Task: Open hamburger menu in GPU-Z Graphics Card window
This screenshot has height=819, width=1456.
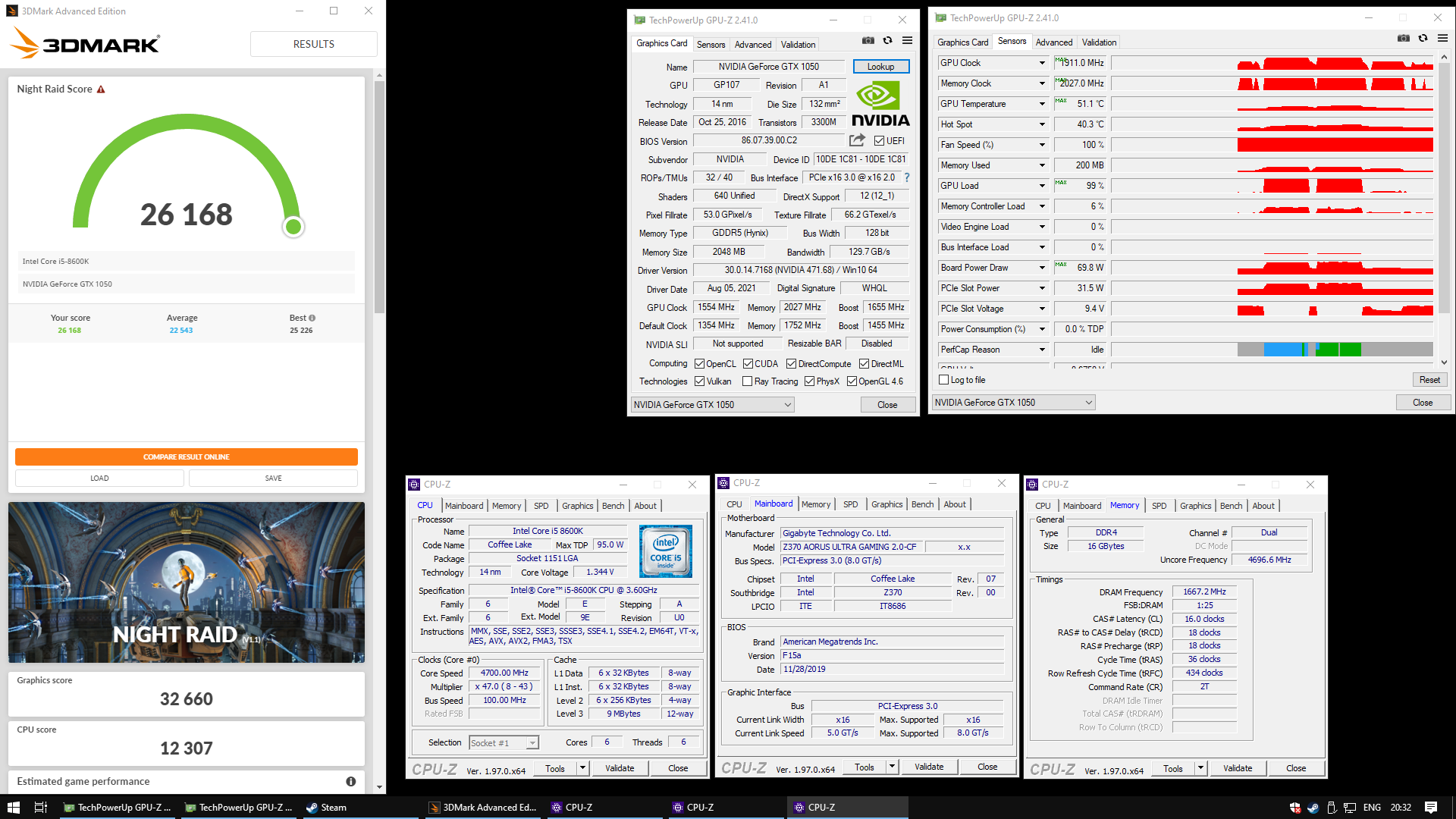Action: click(907, 41)
